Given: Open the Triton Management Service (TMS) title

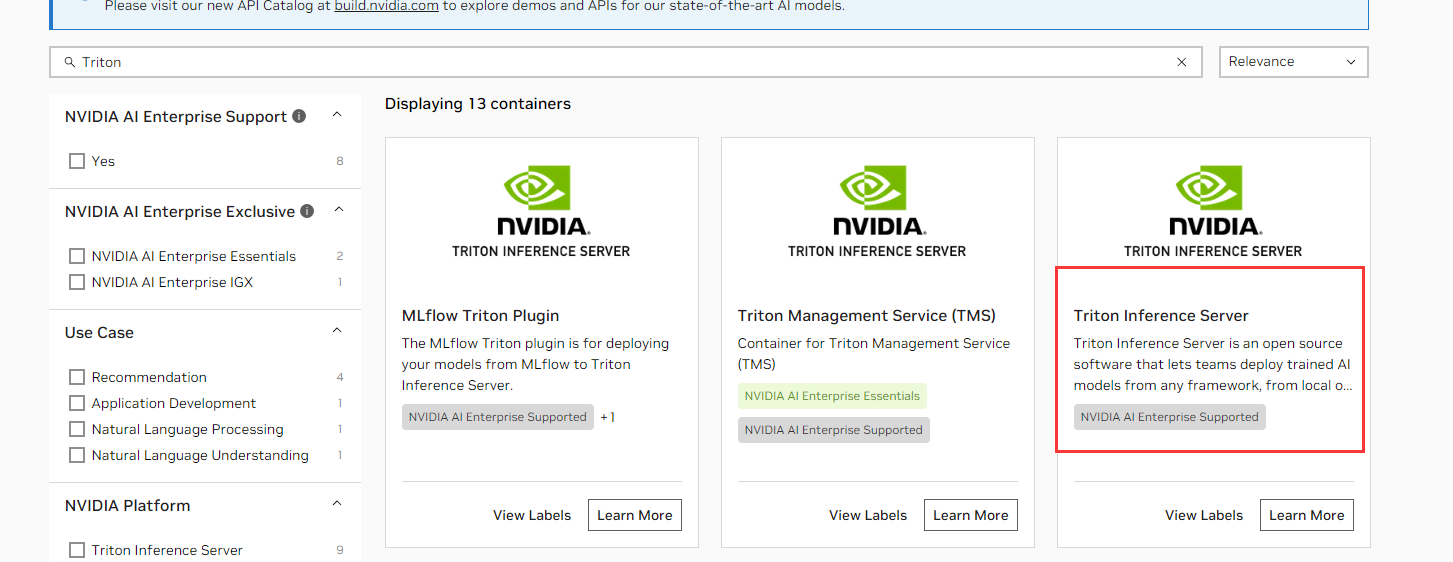Looking at the screenshot, I should [x=867, y=316].
